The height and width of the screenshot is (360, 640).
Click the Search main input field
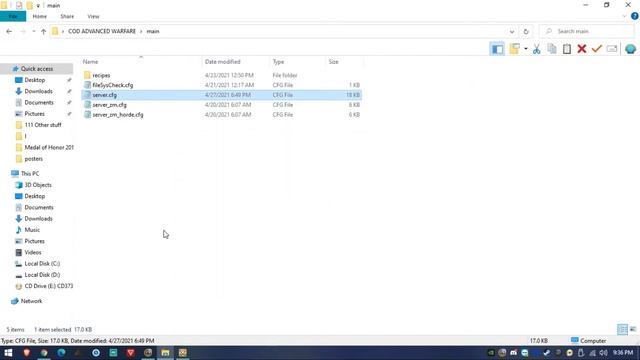(x=587, y=31)
